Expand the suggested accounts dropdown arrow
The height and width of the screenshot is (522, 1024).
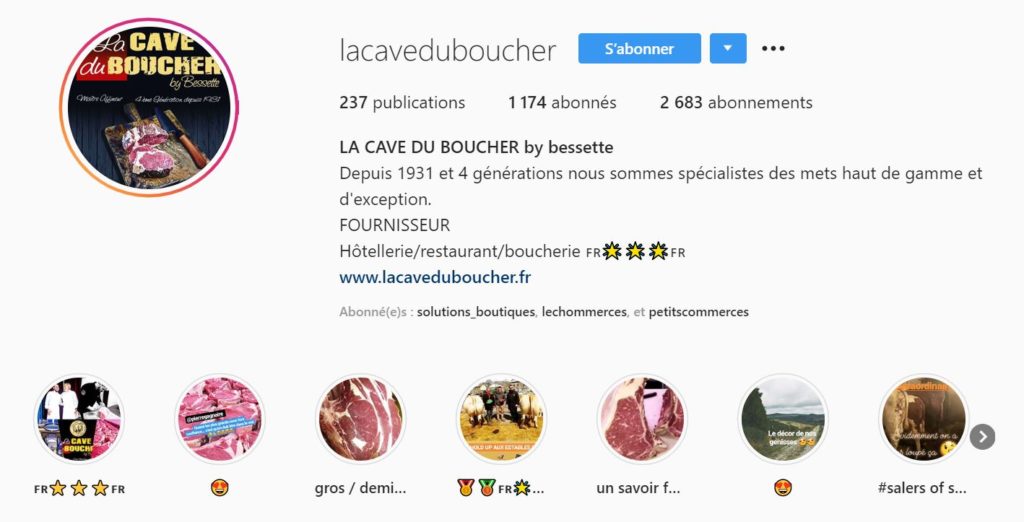point(728,48)
